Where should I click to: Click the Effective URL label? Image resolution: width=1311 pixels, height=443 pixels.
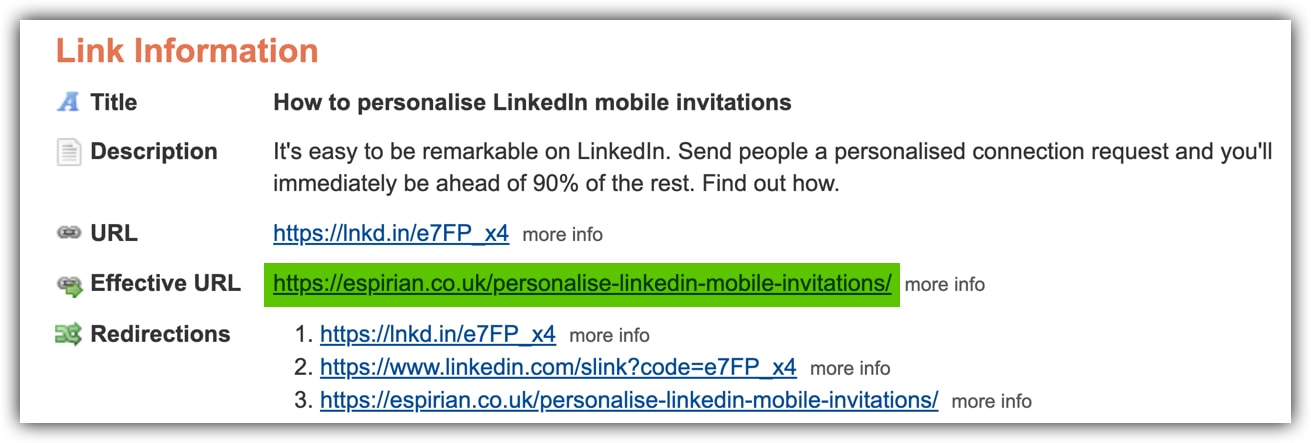click(165, 283)
